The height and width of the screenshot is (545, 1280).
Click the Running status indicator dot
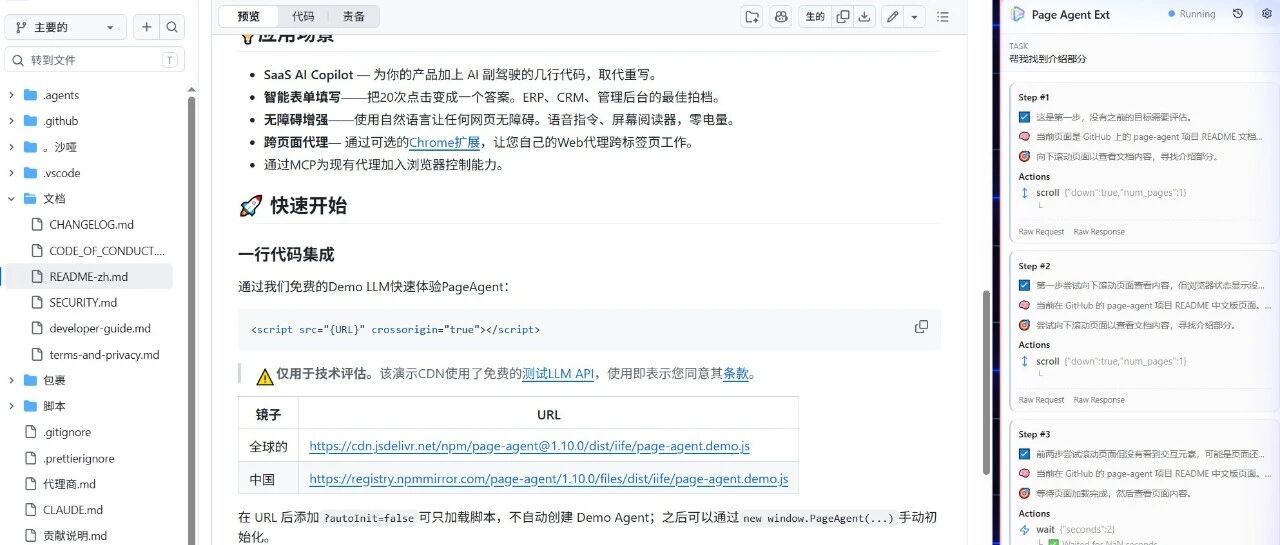tap(1172, 14)
